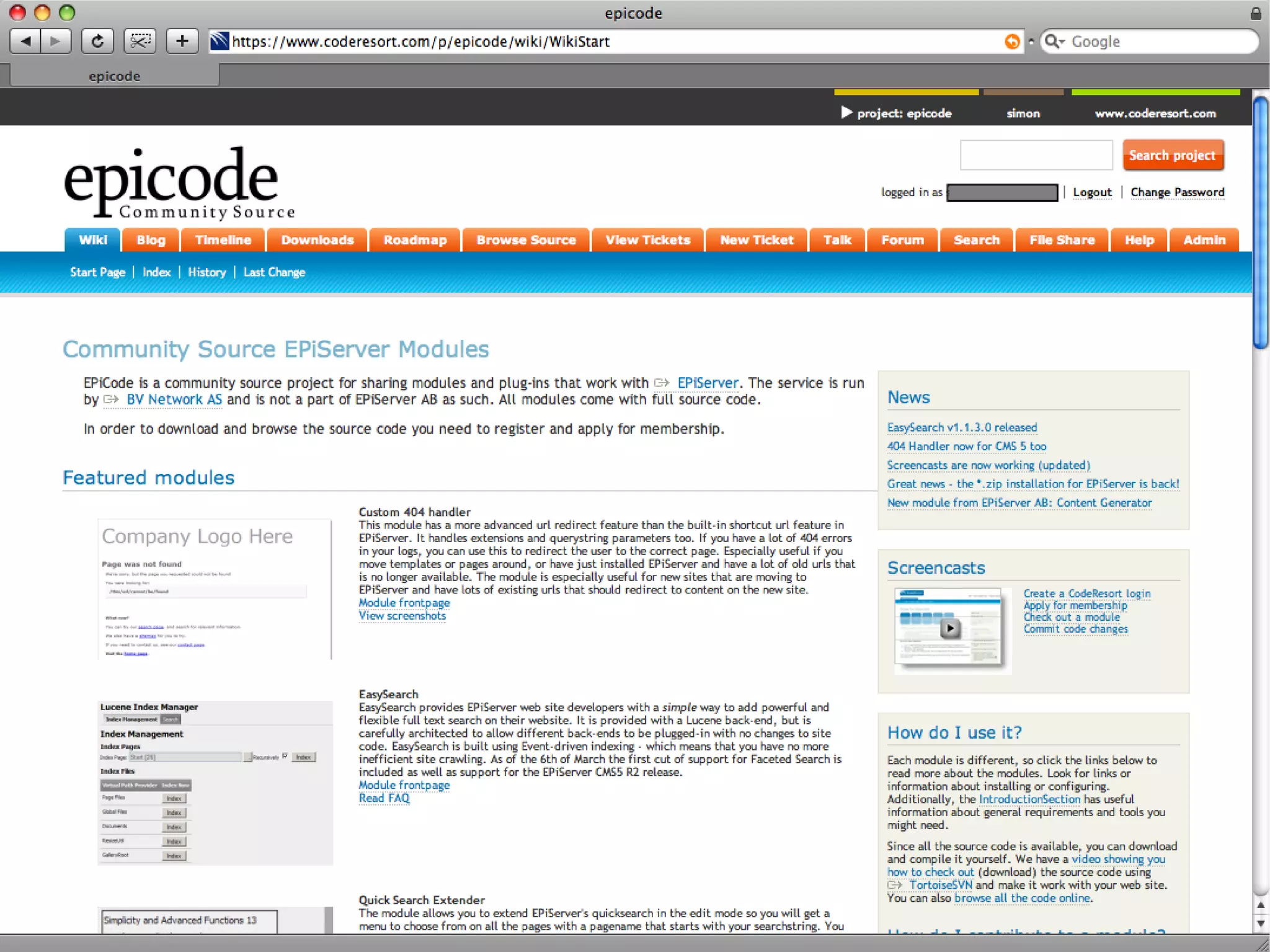Open the Downloads tab
The height and width of the screenshot is (952, 1270).
[317, 240]
